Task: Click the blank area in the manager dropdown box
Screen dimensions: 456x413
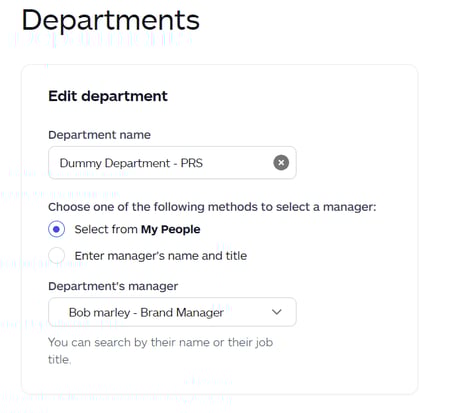Action: coord(247,312)
